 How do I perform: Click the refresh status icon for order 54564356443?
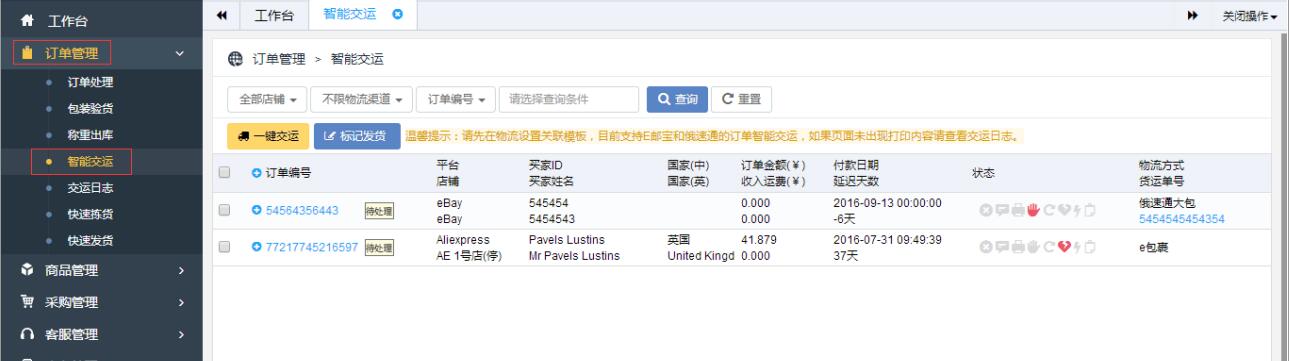1049,210
